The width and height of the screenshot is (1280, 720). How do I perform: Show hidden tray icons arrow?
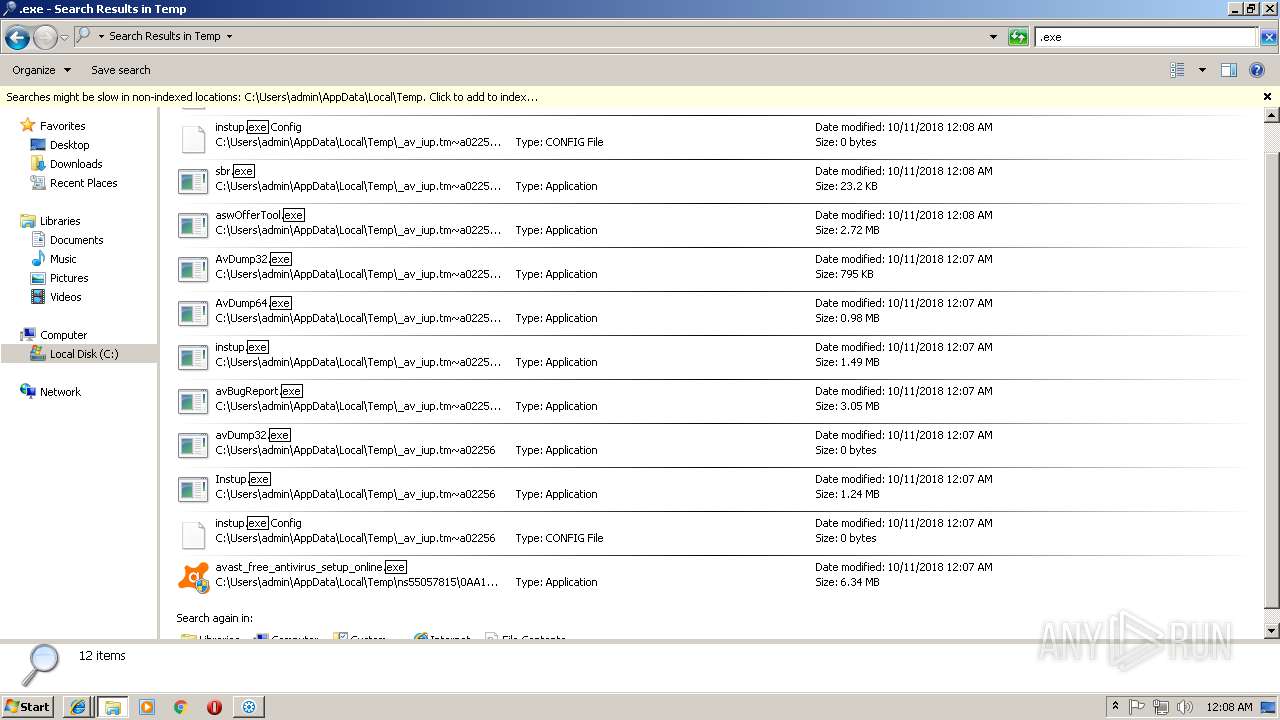click(1115, 707)
